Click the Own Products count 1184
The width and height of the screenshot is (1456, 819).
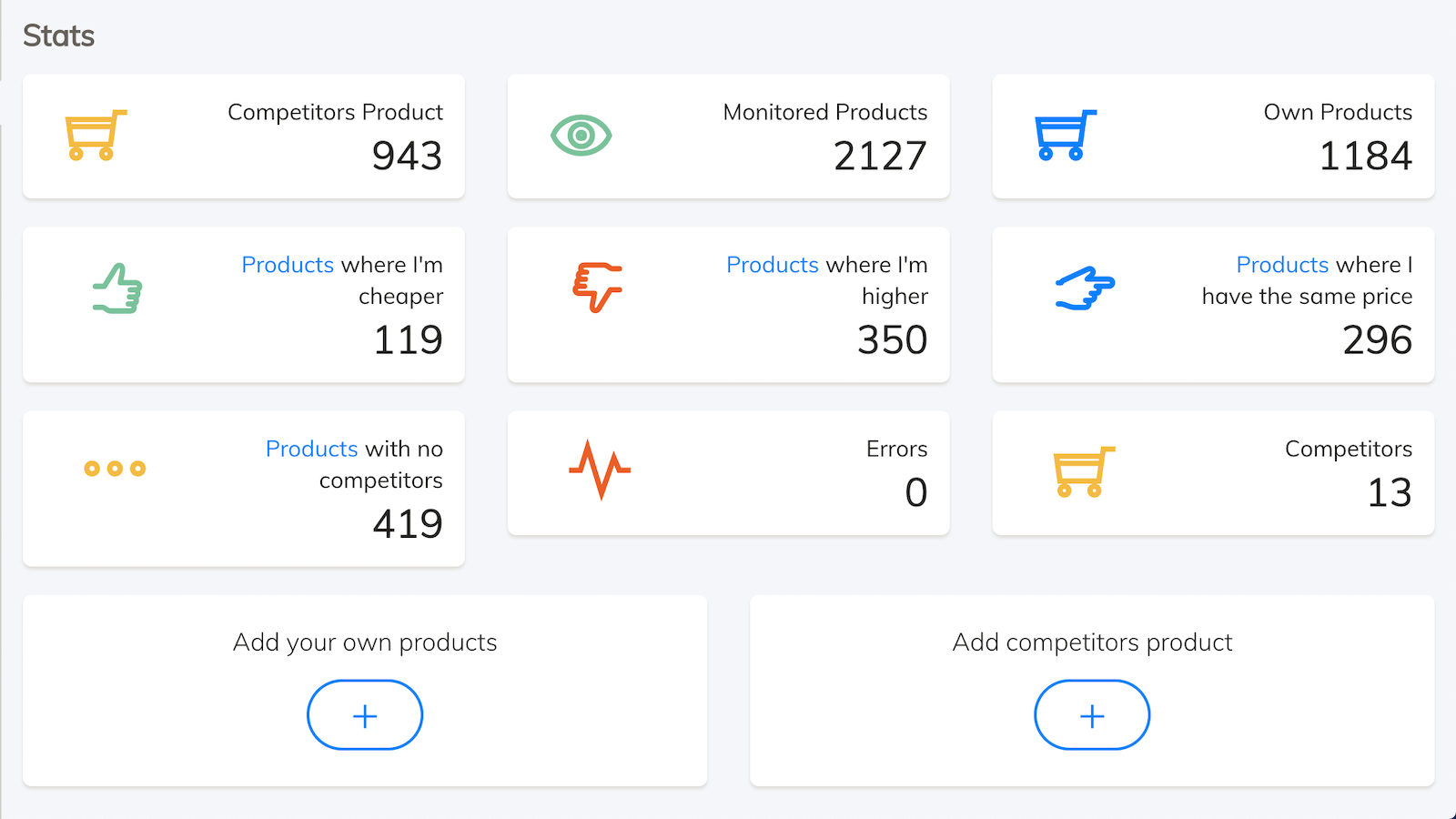coord(1365,157)
